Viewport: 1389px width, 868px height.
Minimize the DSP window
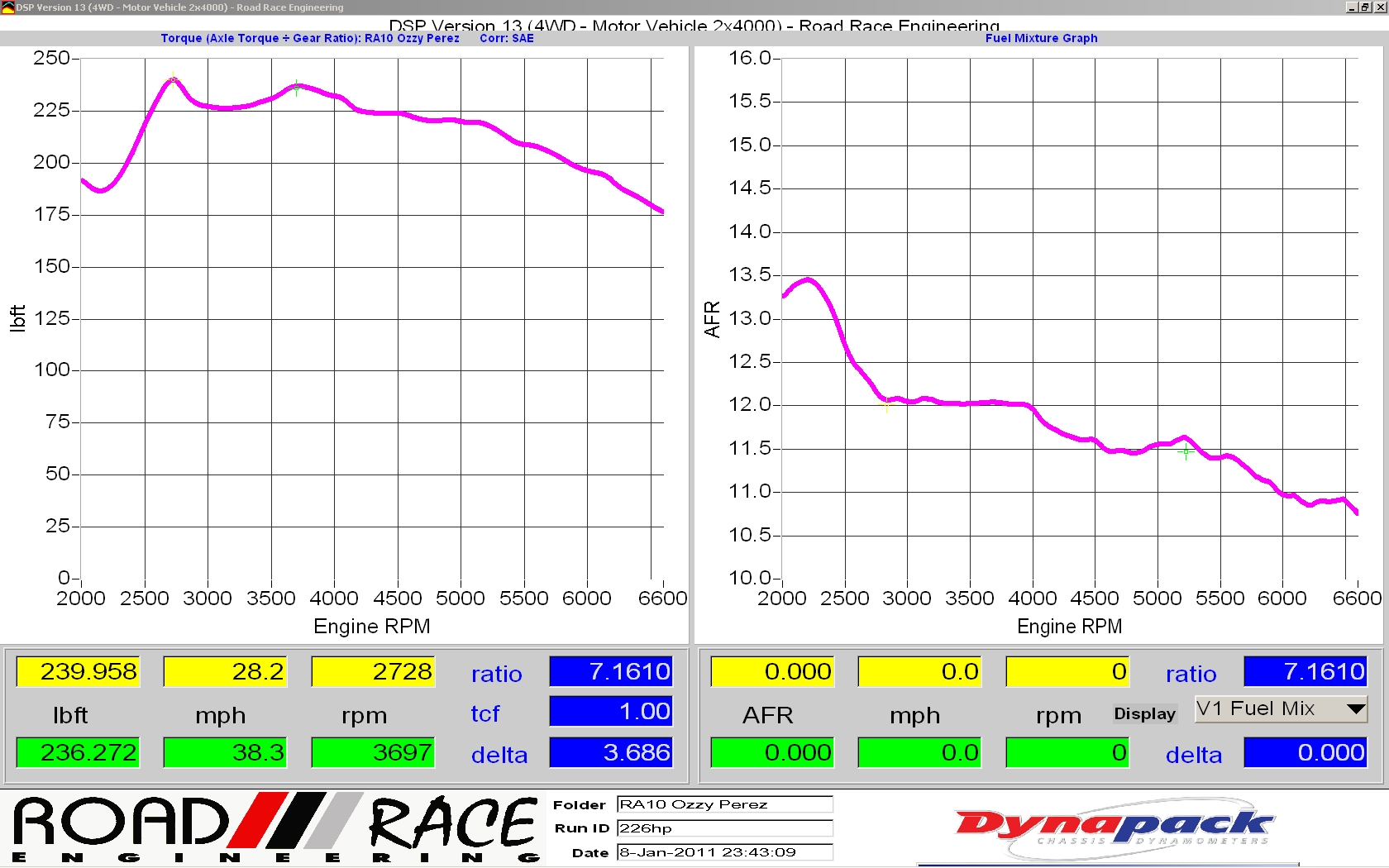(1351, 7)
